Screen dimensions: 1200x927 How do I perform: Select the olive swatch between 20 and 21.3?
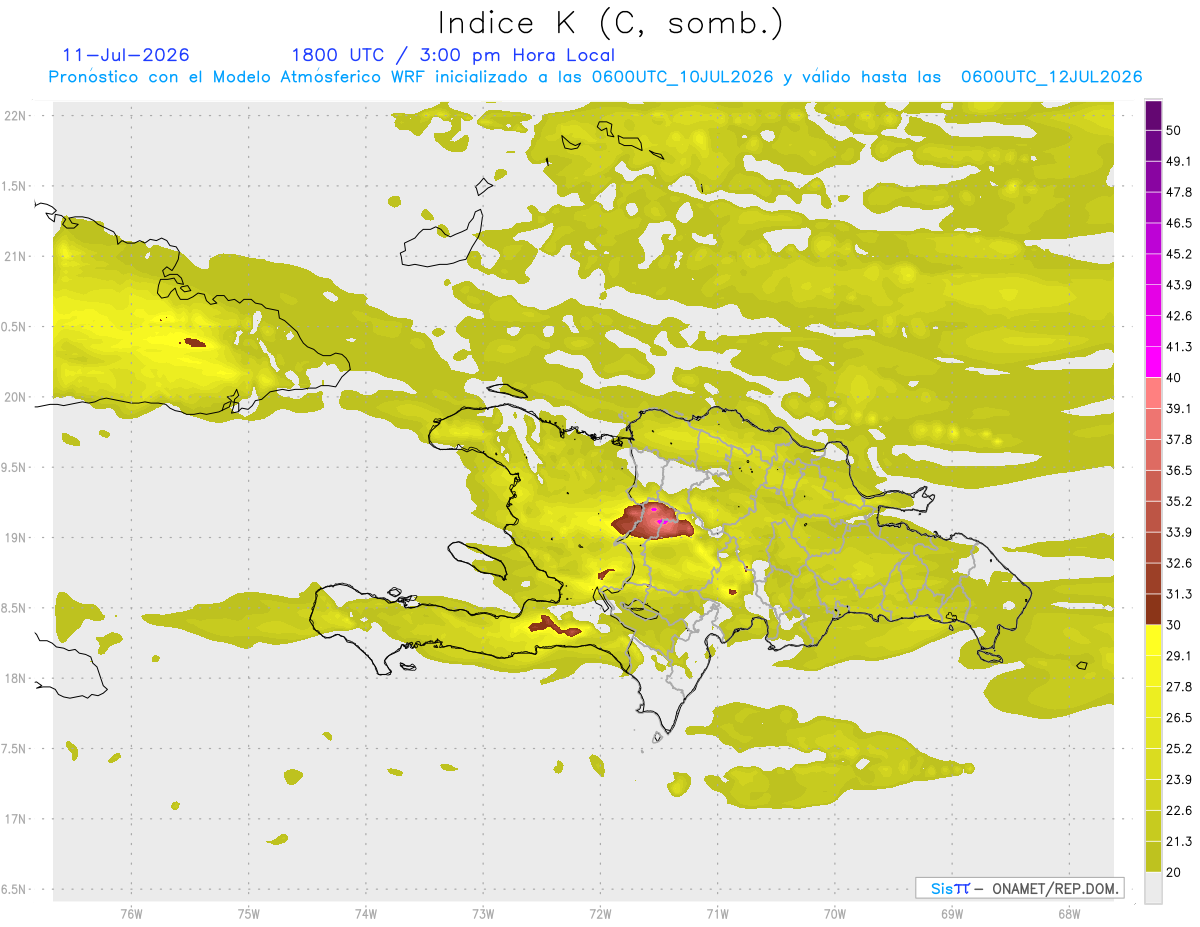[1153, 856]
